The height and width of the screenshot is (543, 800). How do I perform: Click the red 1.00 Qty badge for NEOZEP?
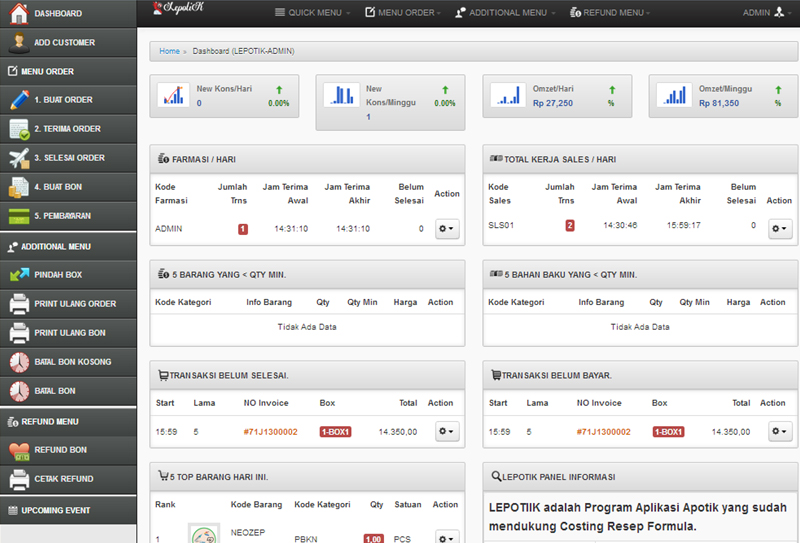coord(373,539)
